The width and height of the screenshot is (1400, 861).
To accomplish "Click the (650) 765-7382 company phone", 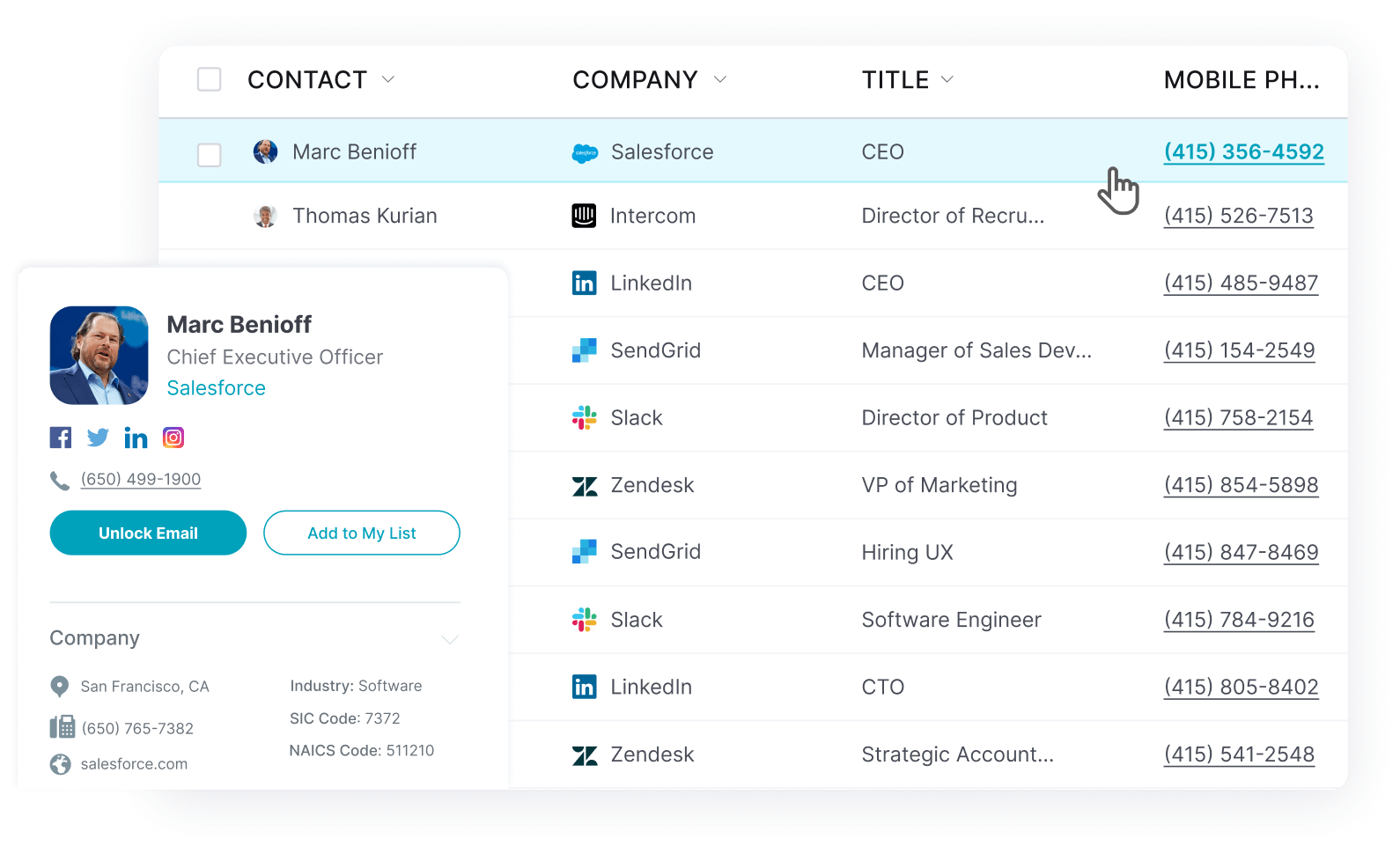I will coord(137,728).
